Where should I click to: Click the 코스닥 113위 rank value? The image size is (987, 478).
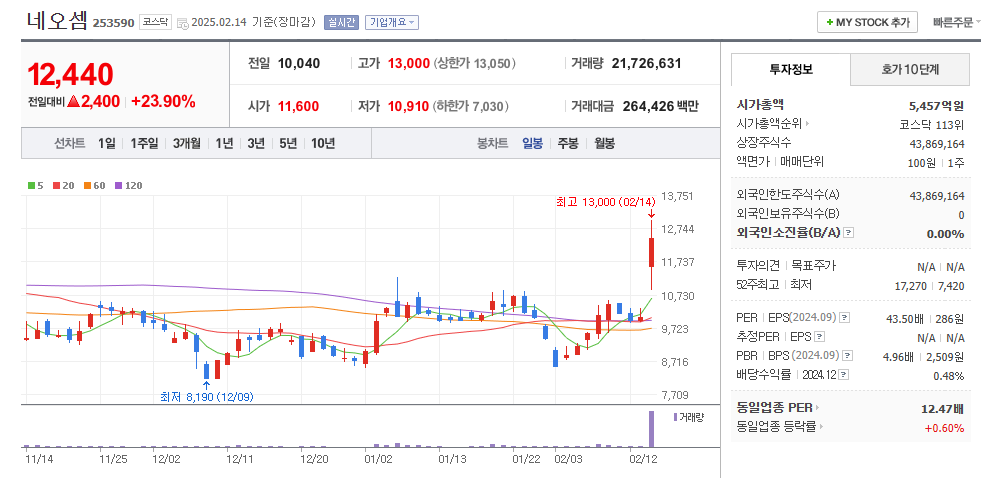(932, 124)
